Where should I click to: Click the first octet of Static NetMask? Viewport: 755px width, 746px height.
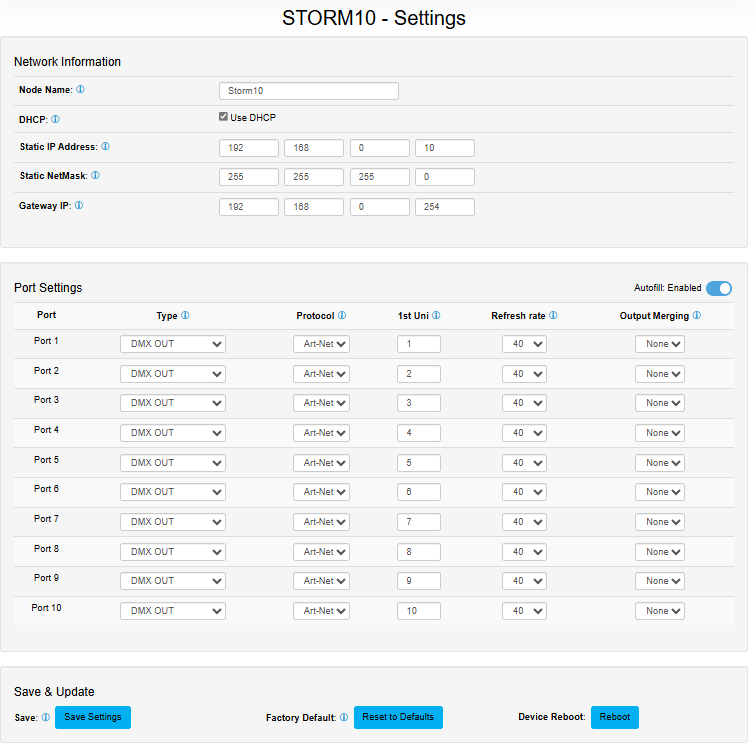click(x=248, y=177)
